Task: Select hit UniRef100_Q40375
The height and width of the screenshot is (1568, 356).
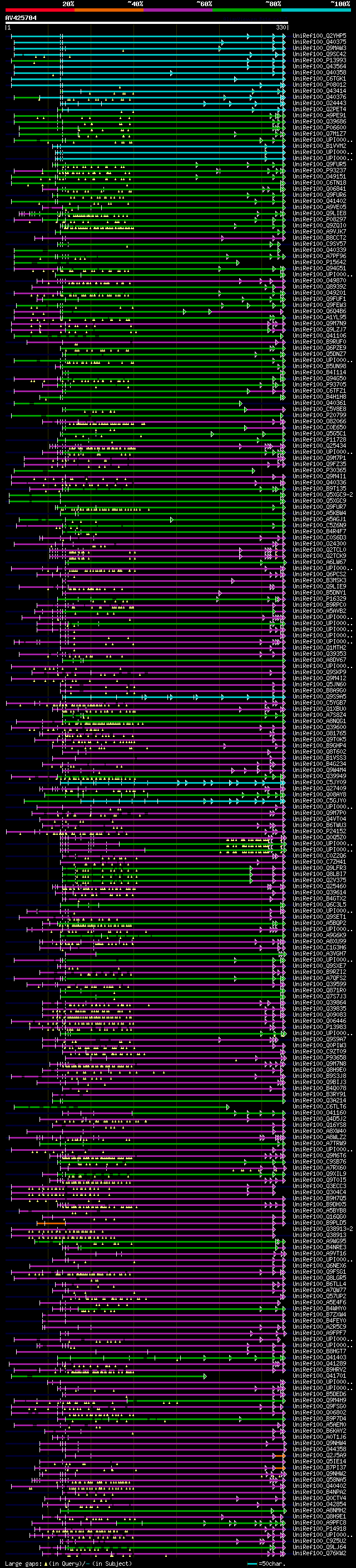Action: (319, 42)
